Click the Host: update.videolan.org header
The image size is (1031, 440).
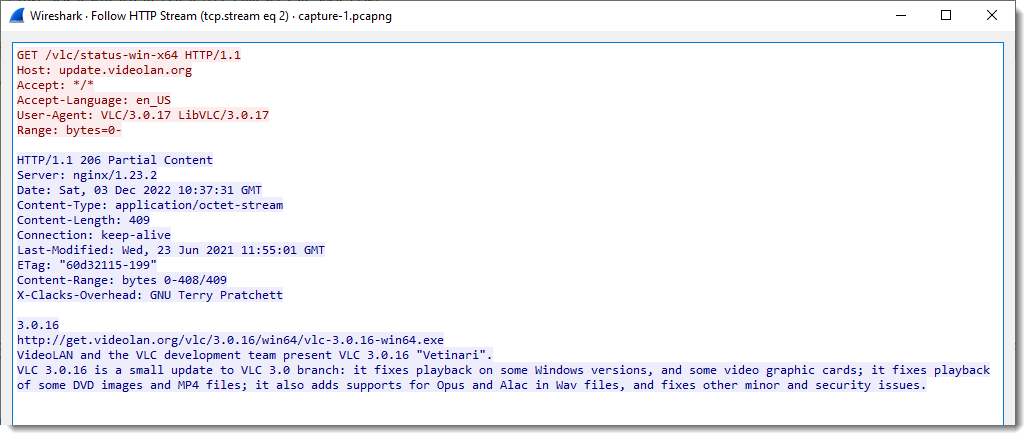coord(105,70)
